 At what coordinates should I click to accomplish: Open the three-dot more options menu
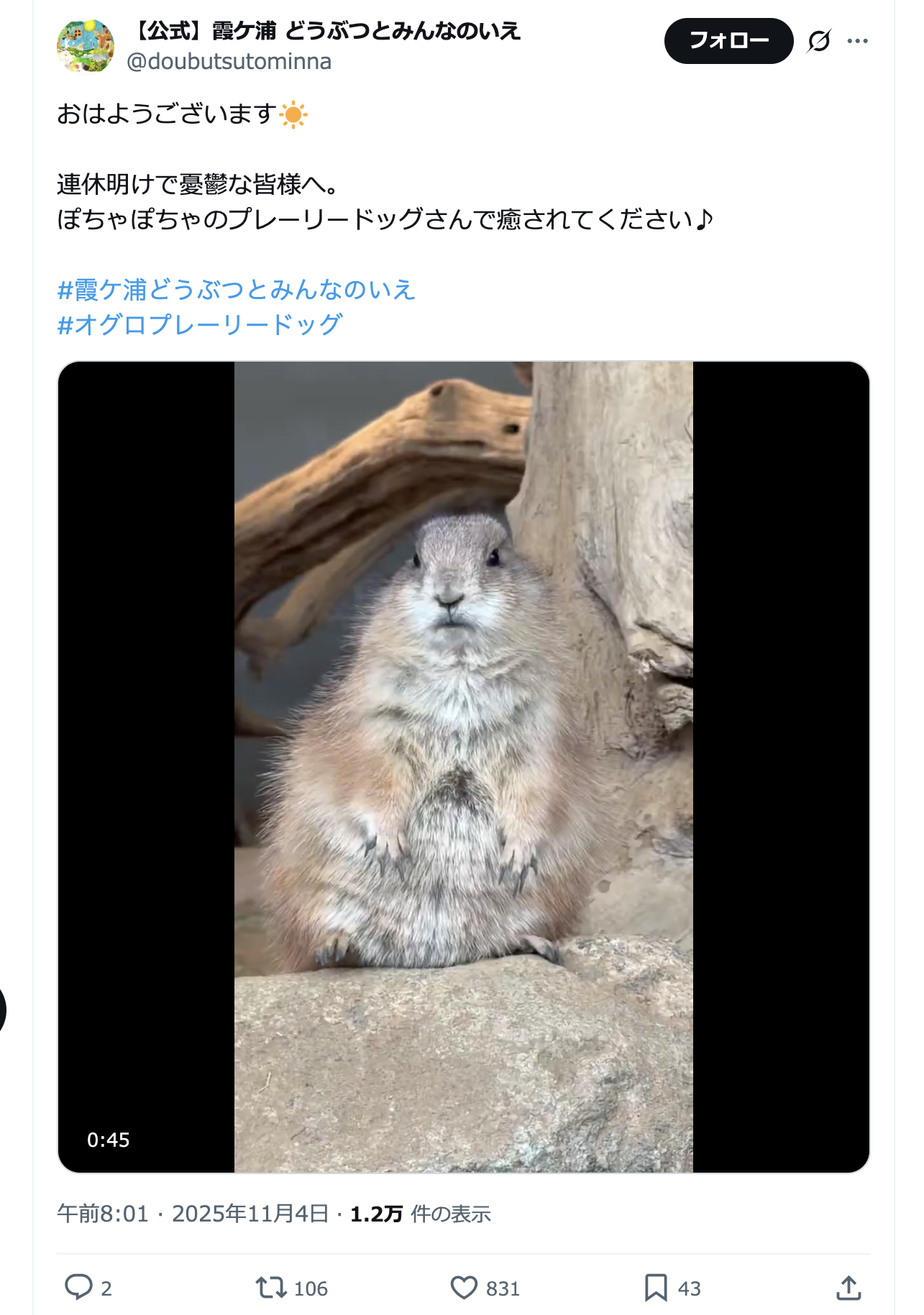[857, 41]
